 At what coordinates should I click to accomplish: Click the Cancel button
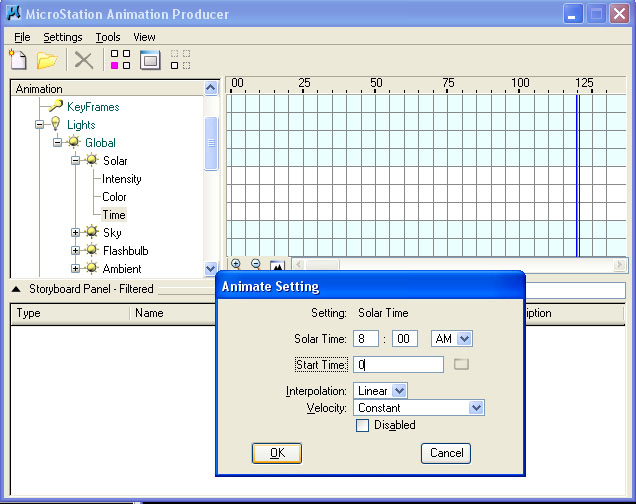coord(446,453)
